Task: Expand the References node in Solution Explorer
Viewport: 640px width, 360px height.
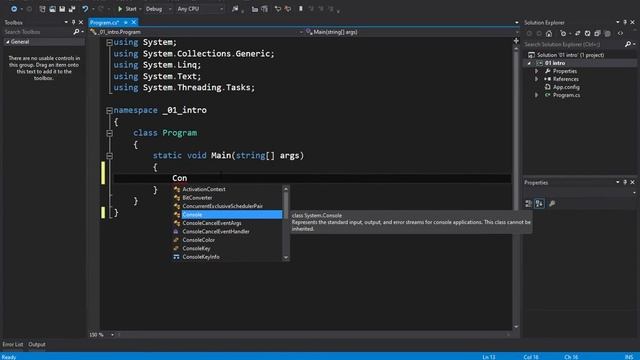Action: coord(537,79)
